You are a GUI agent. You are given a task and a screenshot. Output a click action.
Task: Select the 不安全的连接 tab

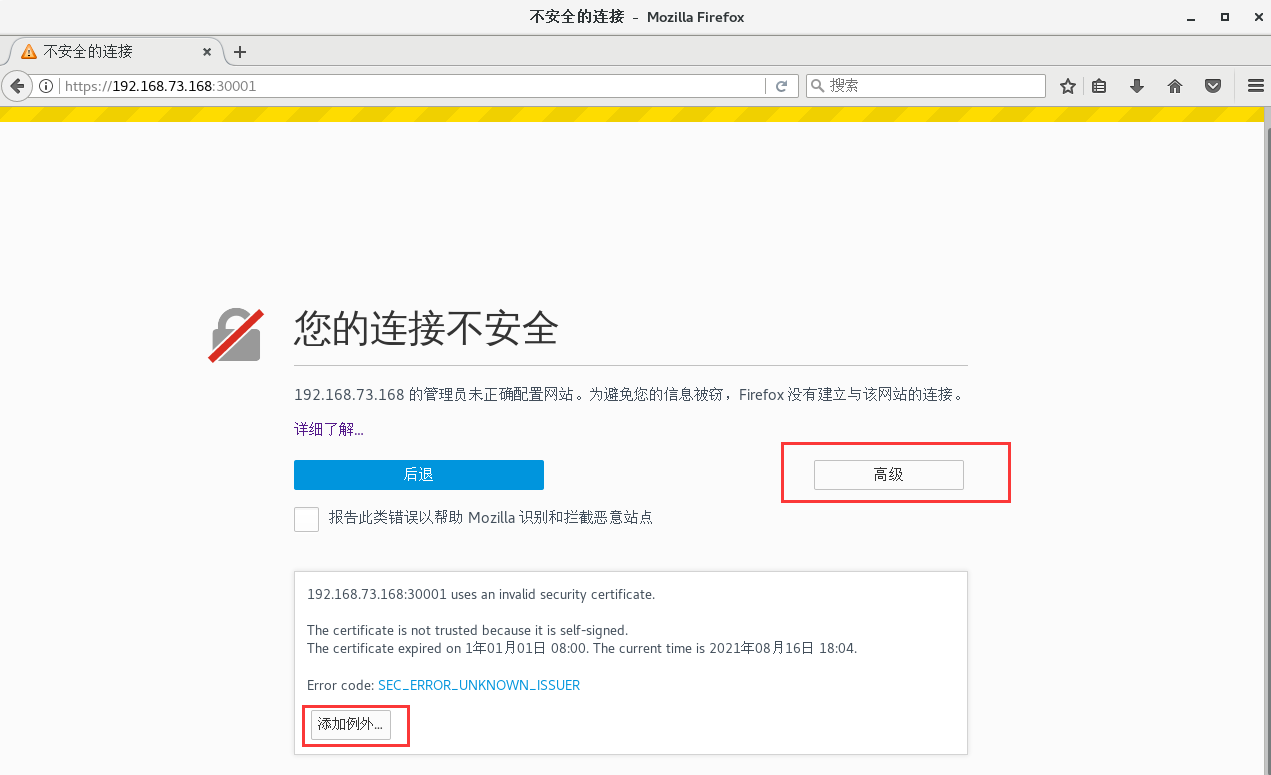(x=114, y=52)
